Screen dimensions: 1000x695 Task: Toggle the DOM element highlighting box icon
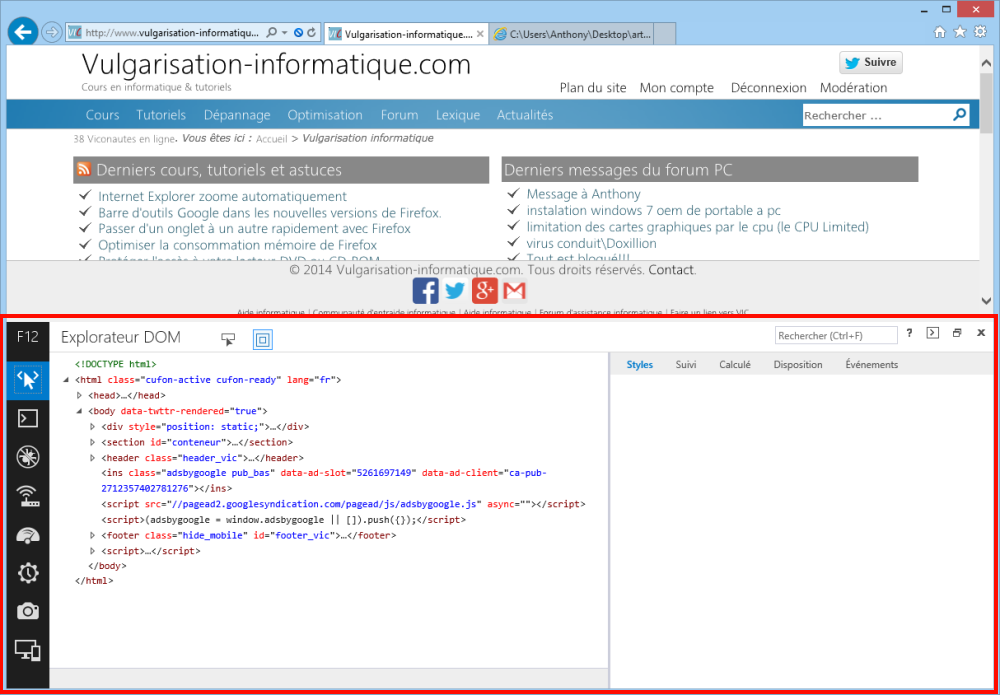click(262, 339)
